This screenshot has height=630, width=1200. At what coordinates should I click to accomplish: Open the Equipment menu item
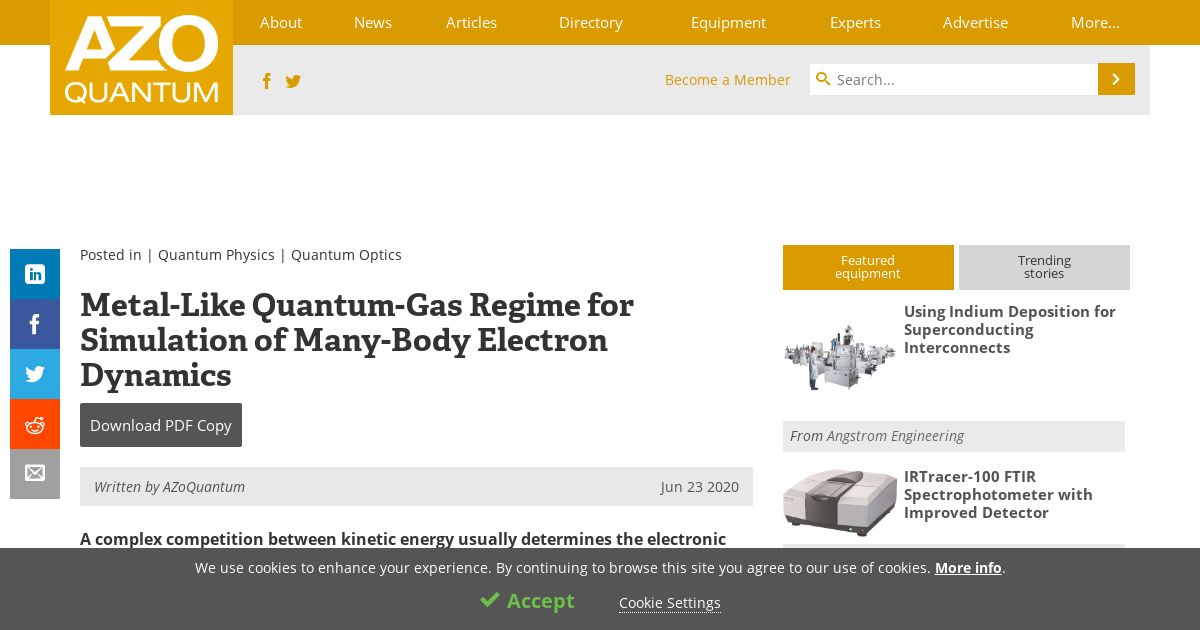coord(728,22)
